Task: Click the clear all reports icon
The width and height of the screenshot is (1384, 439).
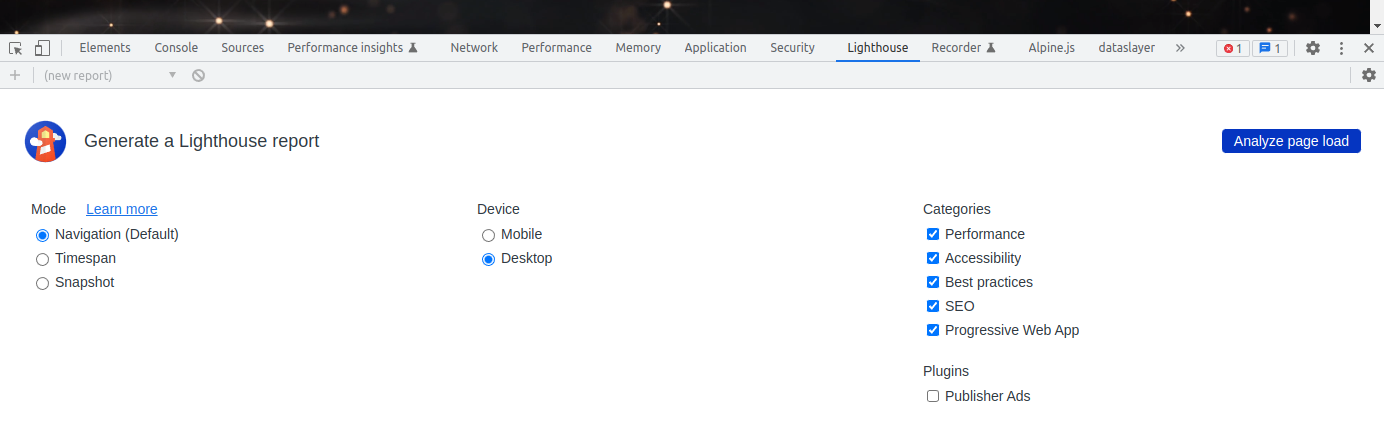Action: coord(199,75)
